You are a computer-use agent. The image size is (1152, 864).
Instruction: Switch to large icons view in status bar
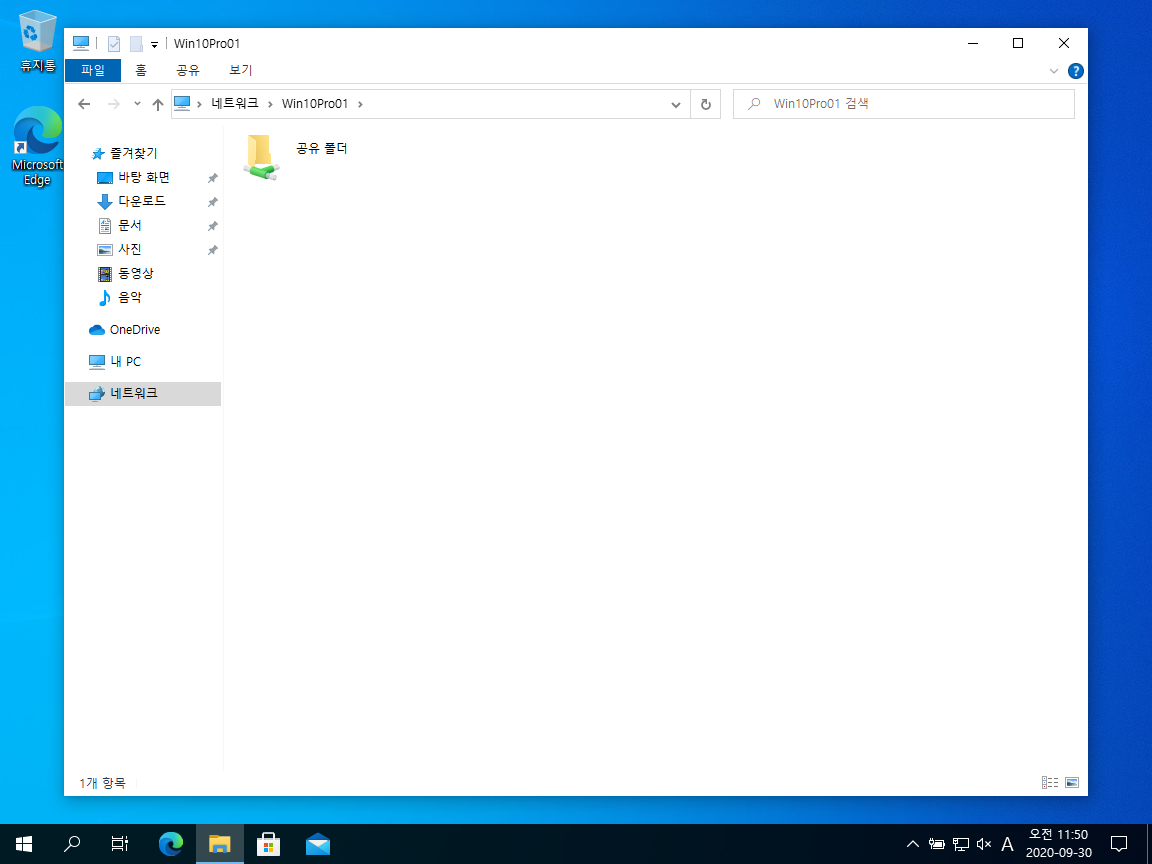point(1072,782)
